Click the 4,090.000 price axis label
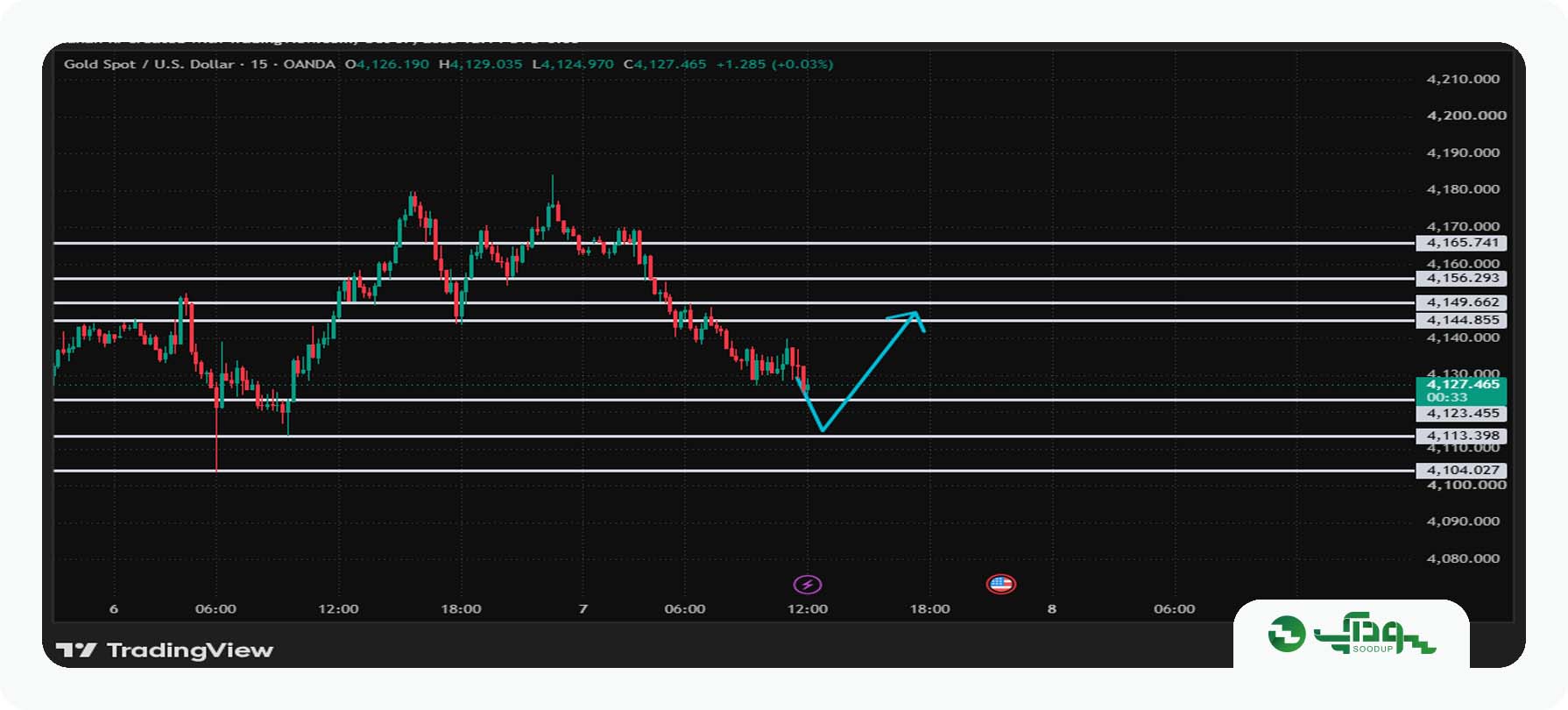This screenshot has height=710, width=1568. 1463,522
